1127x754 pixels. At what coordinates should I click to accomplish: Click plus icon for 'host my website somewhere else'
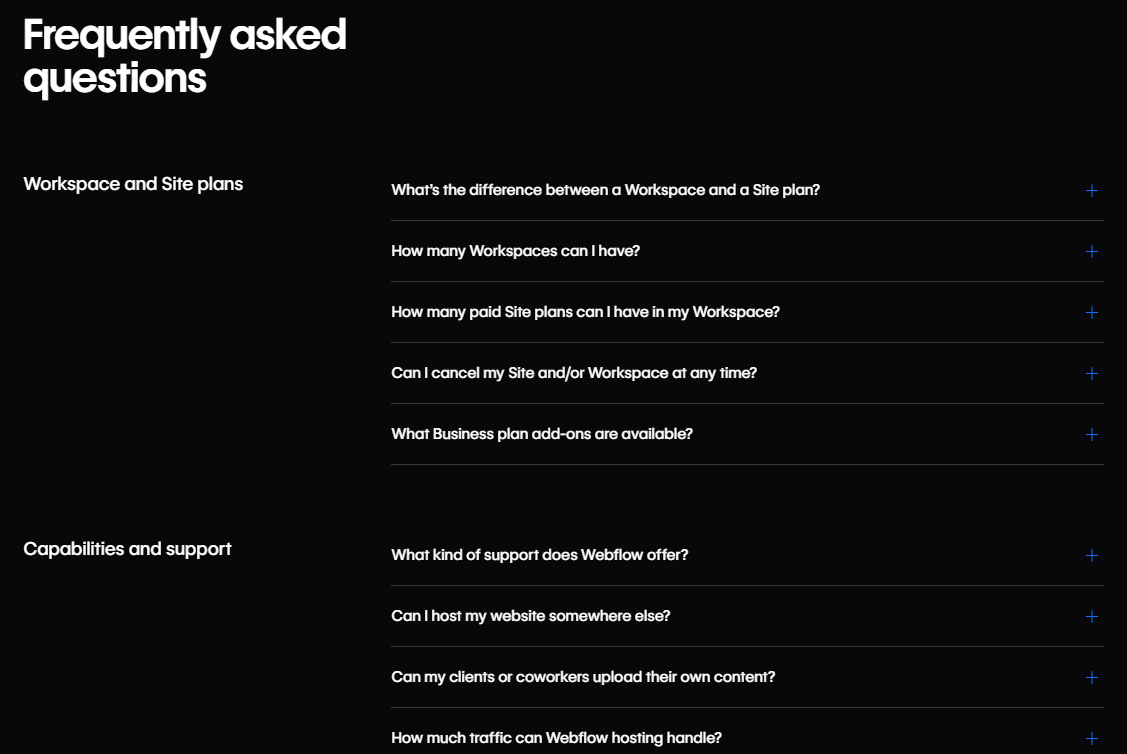[1092, 616]
